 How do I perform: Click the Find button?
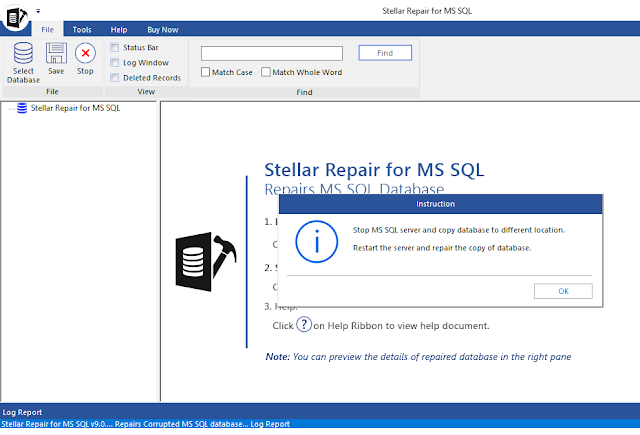tap(385, 53)
